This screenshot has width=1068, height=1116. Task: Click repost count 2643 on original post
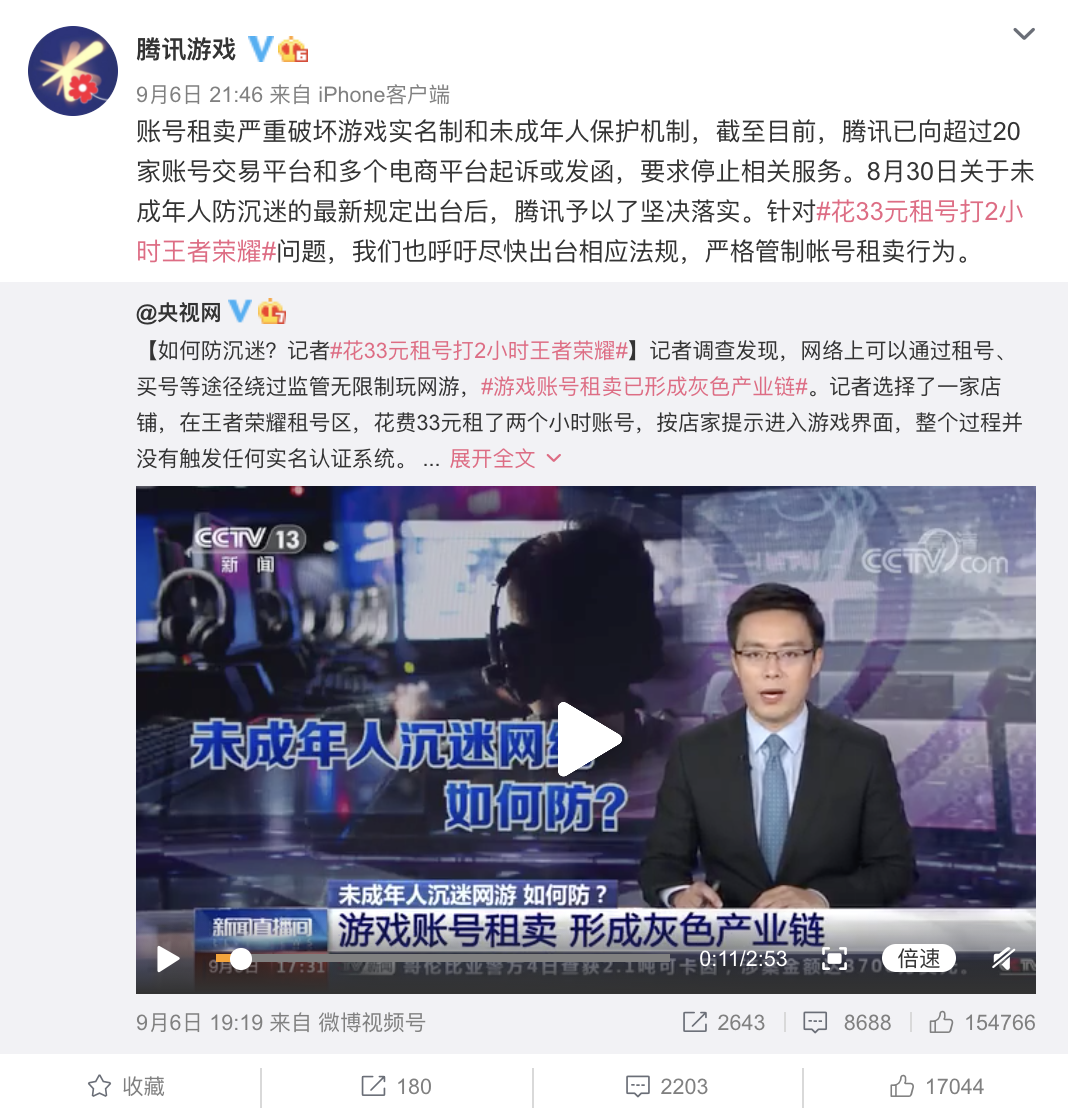tap(724, 1022)
